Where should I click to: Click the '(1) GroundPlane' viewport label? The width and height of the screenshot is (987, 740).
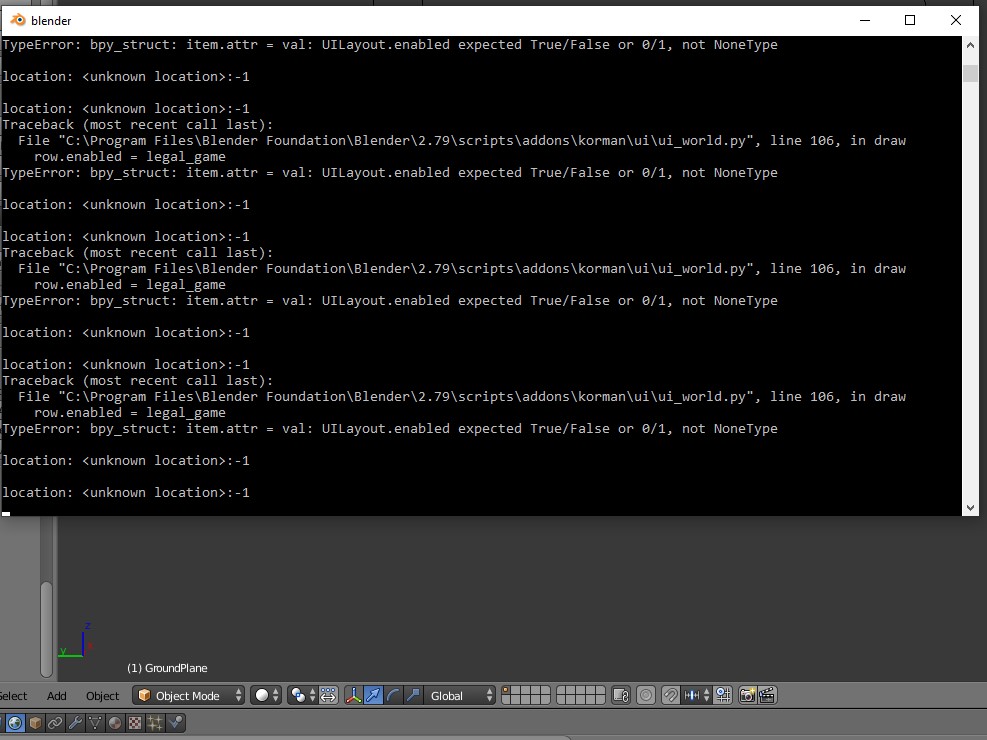[x=167, y=668]
